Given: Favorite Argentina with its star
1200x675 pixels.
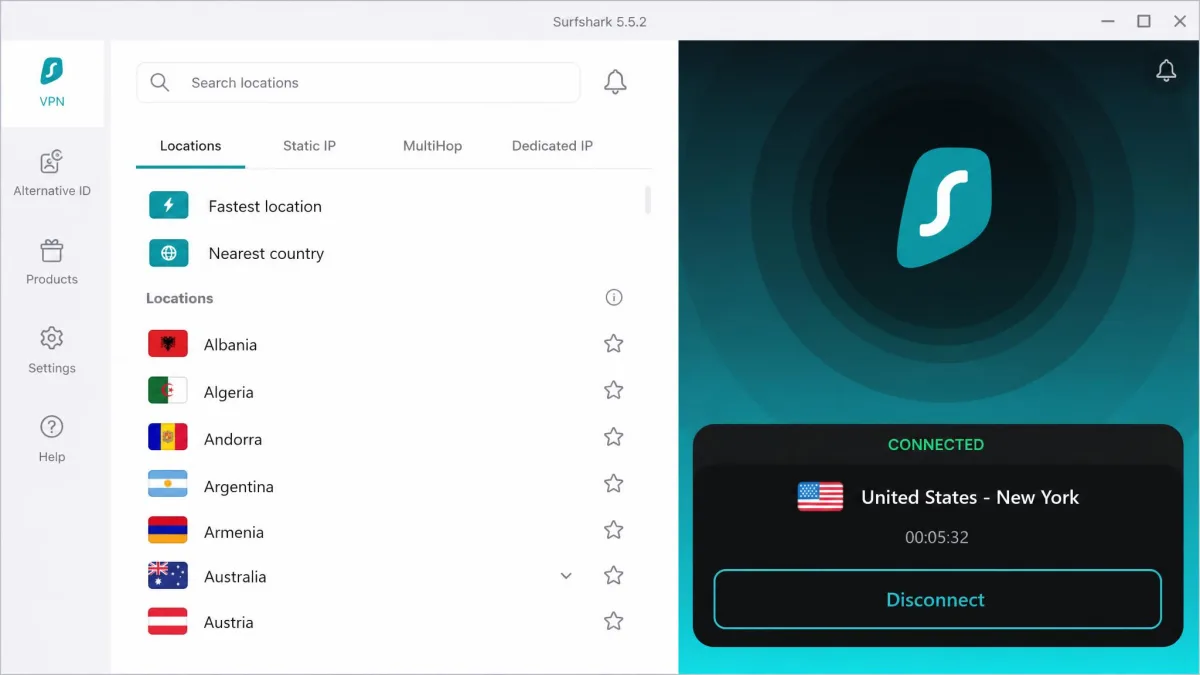Looking at the screenshot, I should [614, 484].
